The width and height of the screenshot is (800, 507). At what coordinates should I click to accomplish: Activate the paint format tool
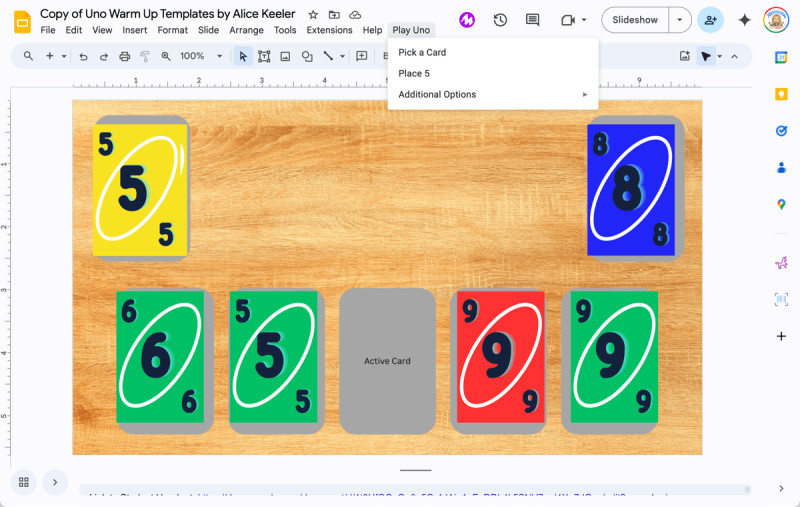coord(145,56)
